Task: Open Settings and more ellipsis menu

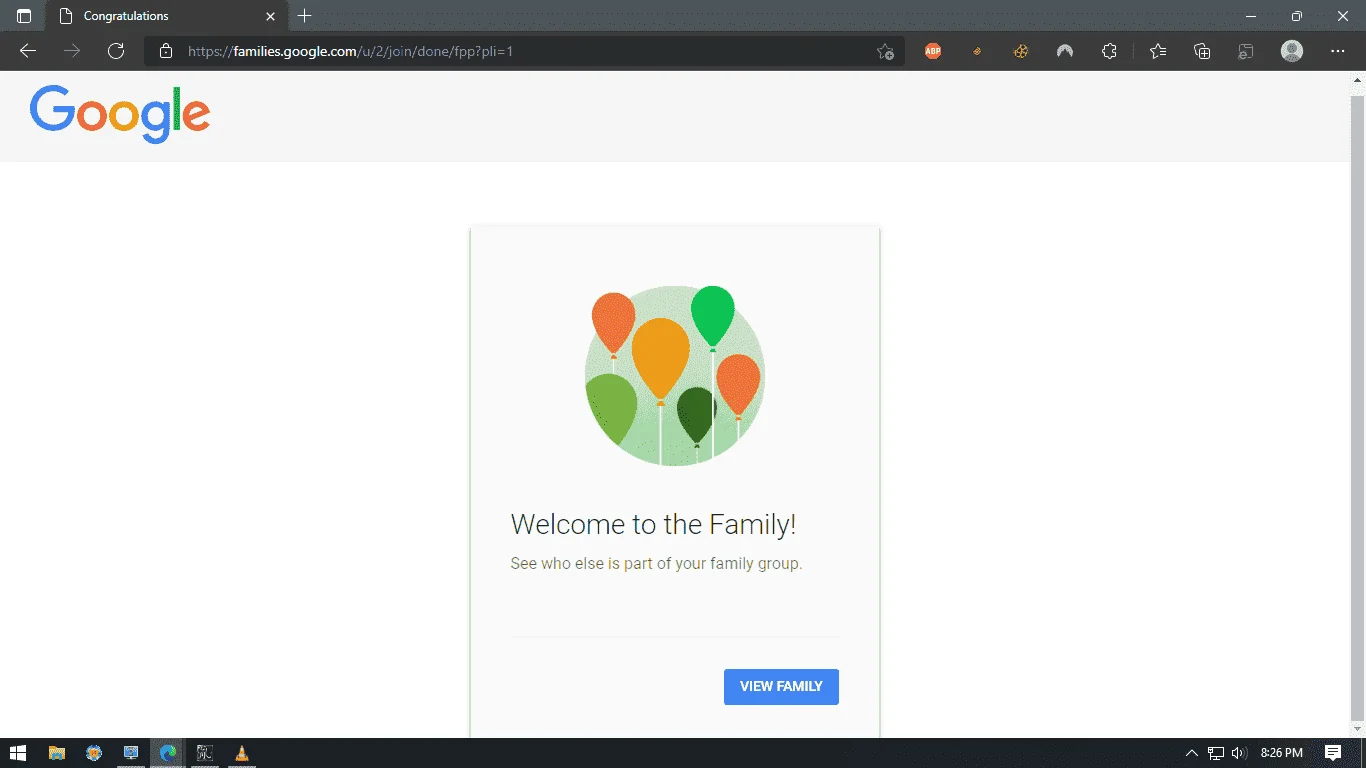Action: 1338,51
